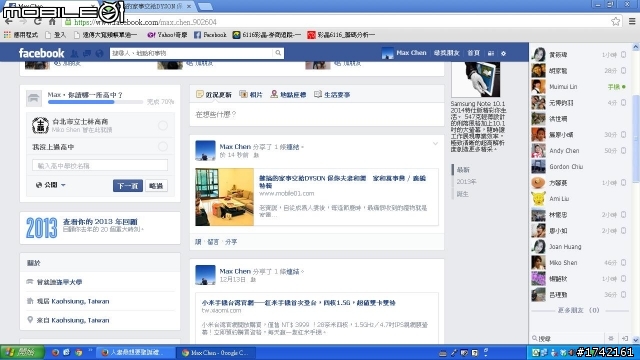This screenshot has width=640, height=360.
Task: Open the Max Chen profile link in header
Action: (x=404, y=53)
